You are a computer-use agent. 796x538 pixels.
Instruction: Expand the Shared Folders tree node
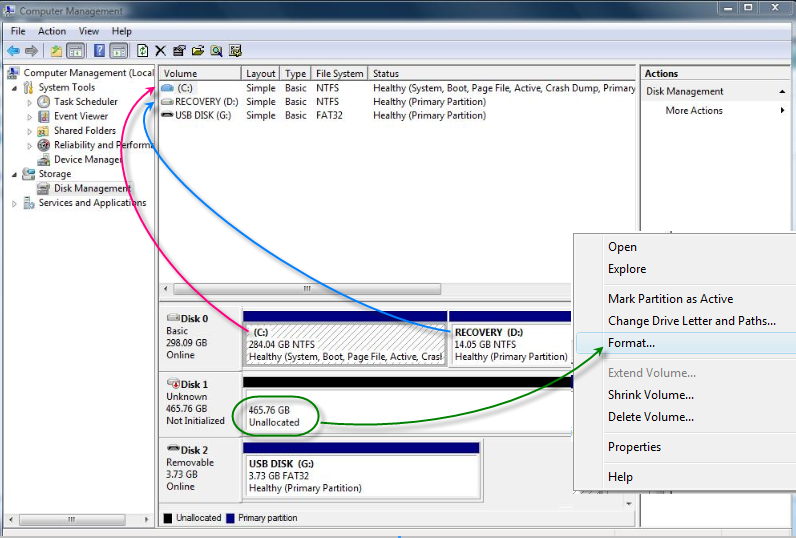29,131
